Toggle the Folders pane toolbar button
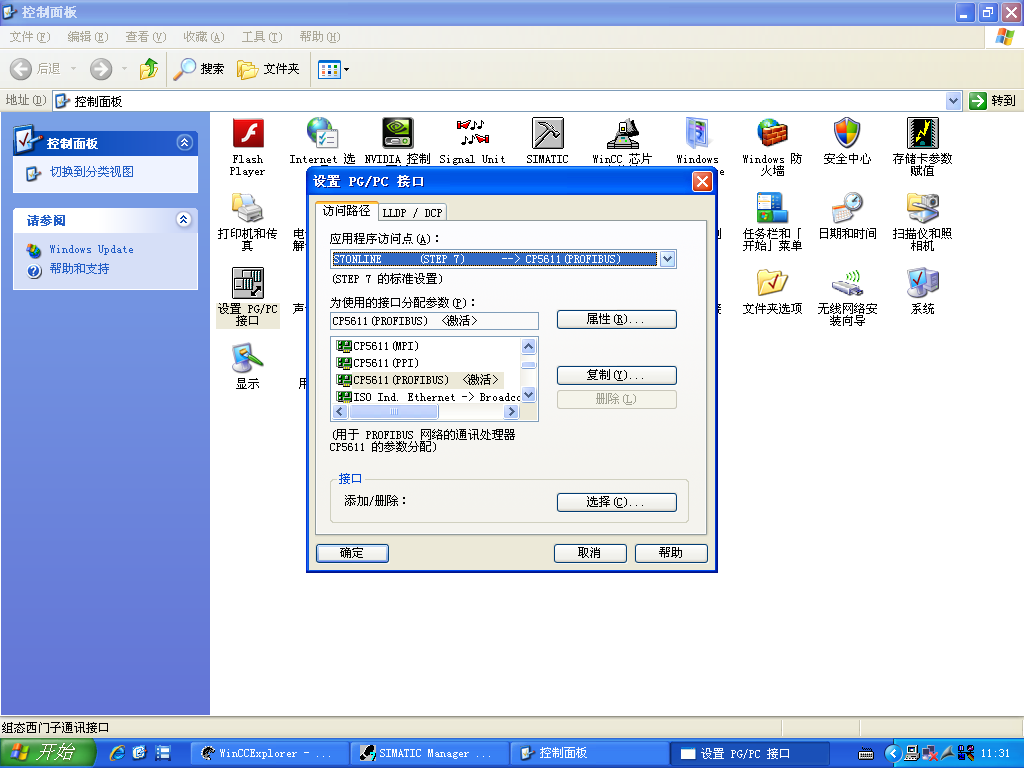The image size is (1024, 768). pos(268,69)
